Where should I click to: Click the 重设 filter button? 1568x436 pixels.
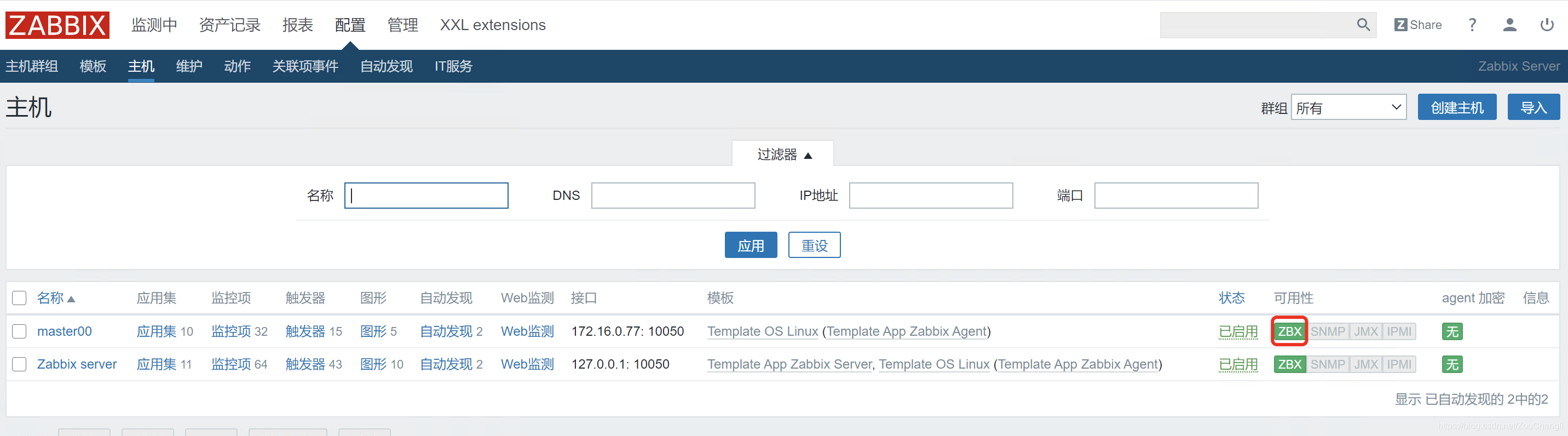click(x=814, y=245)
